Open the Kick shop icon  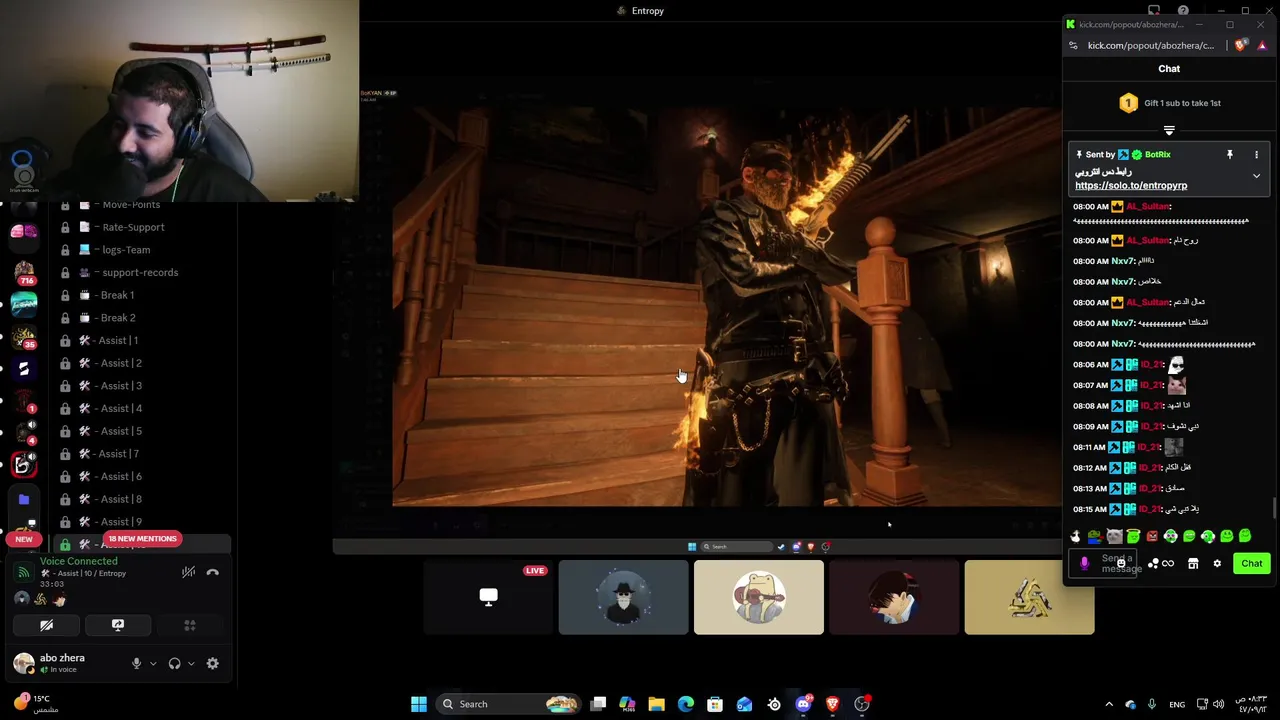coord(1193,564)
